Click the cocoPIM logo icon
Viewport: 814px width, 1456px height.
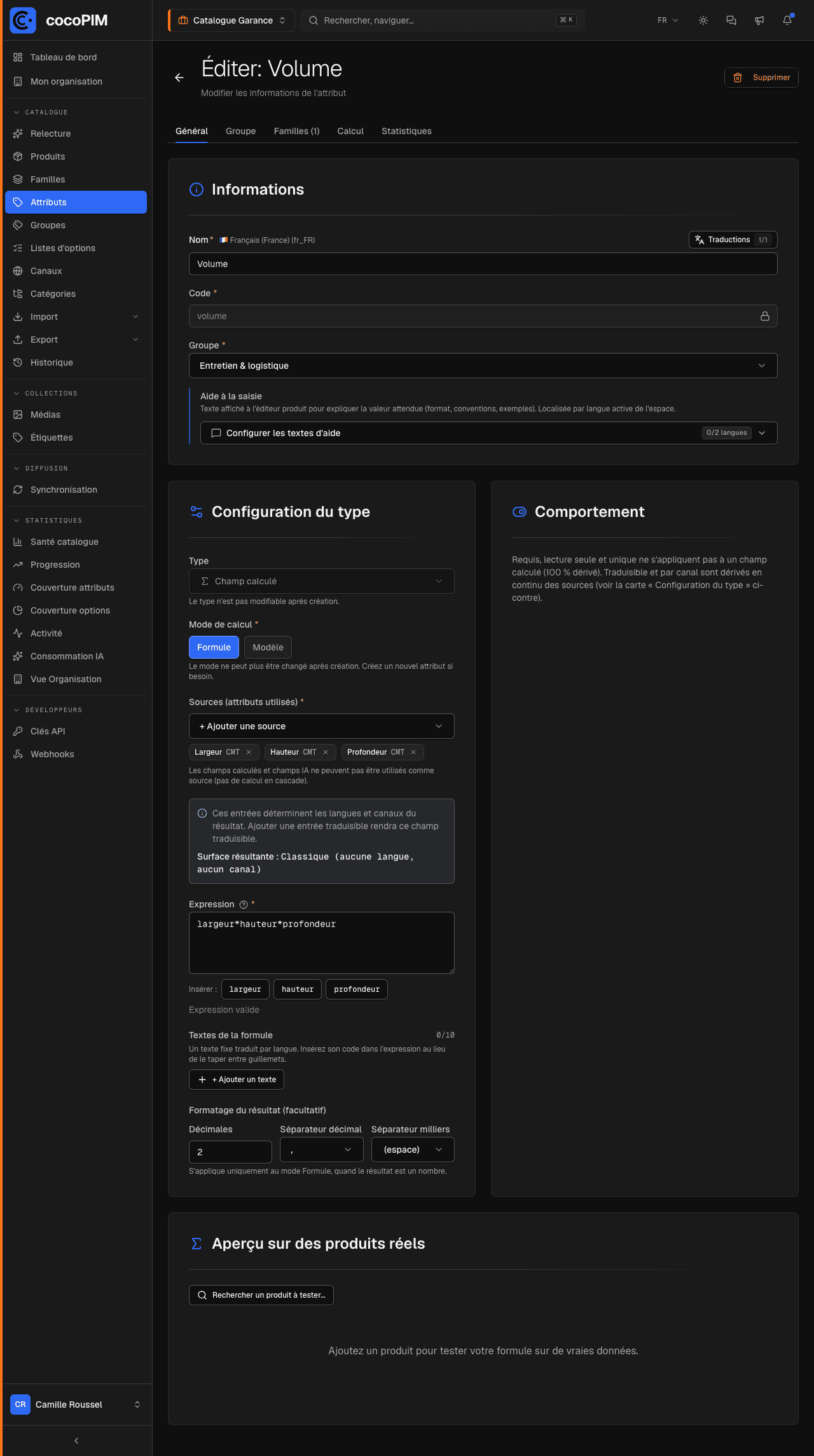23,20
